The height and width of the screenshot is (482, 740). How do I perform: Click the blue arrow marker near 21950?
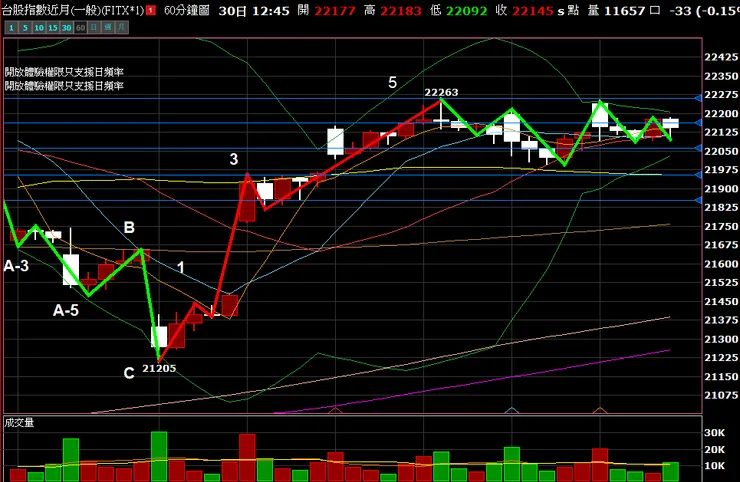[698, 175]
